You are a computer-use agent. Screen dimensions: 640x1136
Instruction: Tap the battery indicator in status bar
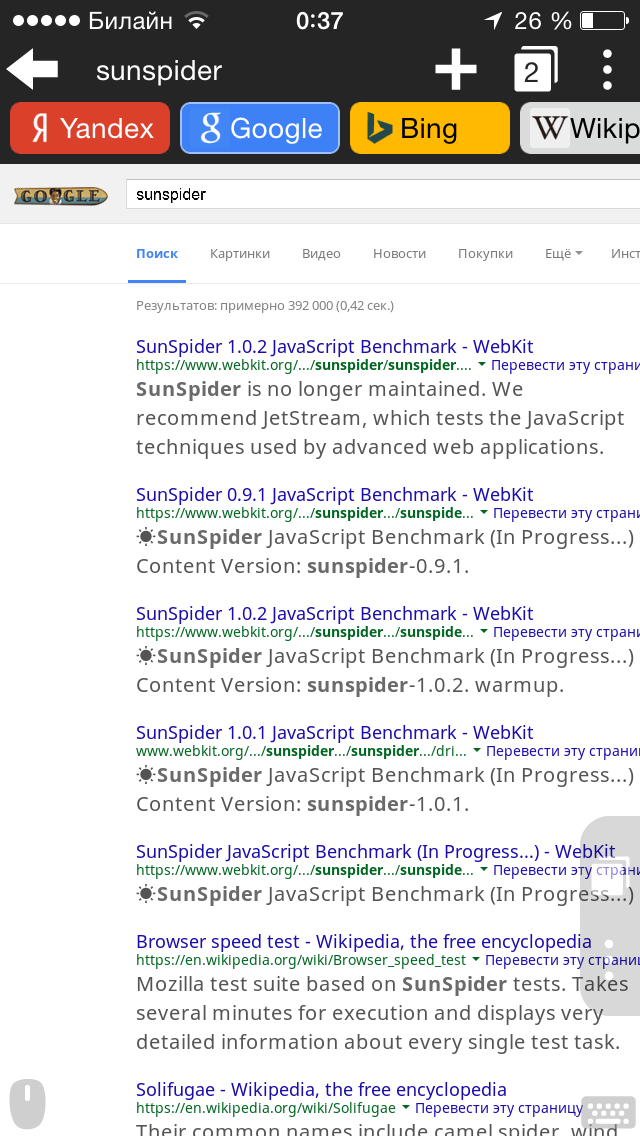pos(603,21)
